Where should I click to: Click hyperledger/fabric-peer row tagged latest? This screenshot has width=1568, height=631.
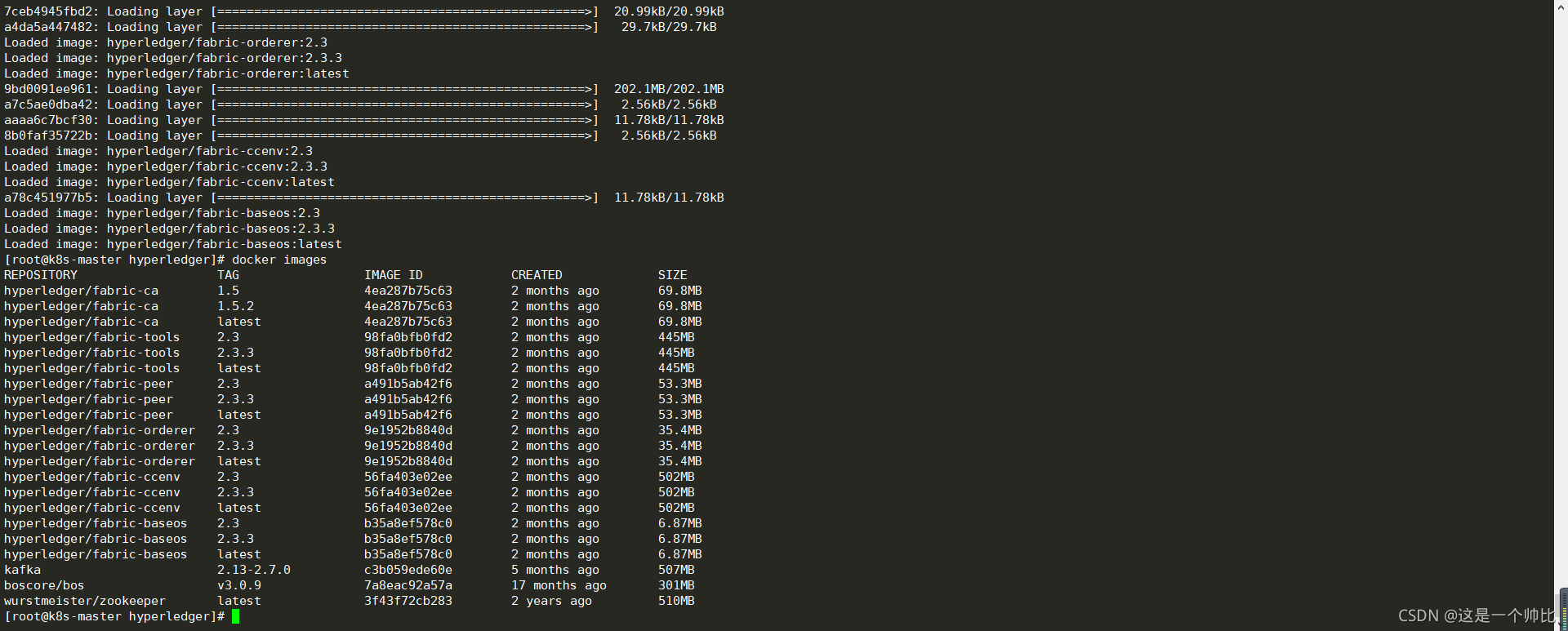(353, 415)
